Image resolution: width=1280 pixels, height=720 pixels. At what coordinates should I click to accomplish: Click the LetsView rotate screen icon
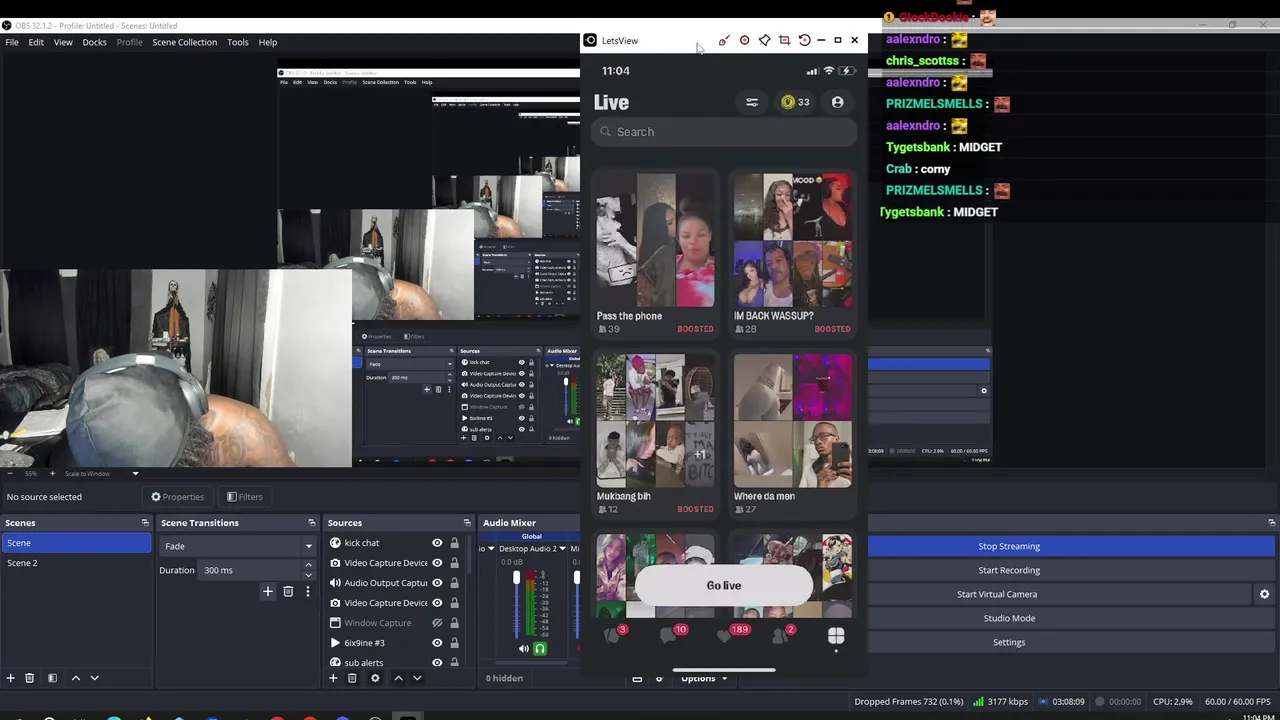click(x=804, y=40)
